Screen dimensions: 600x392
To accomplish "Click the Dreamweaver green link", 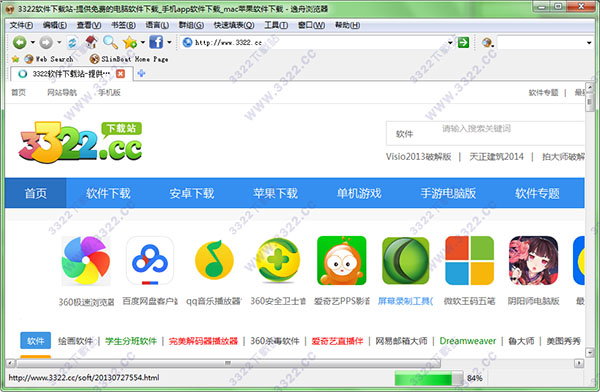I will click(468, 341).
